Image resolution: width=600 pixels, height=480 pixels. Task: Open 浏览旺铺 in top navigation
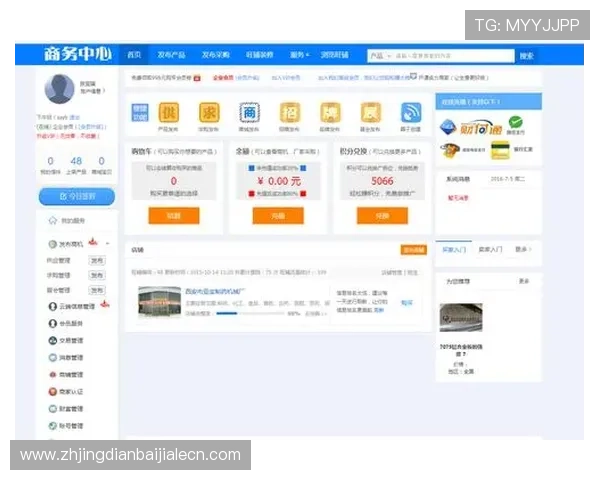(334, 55)
